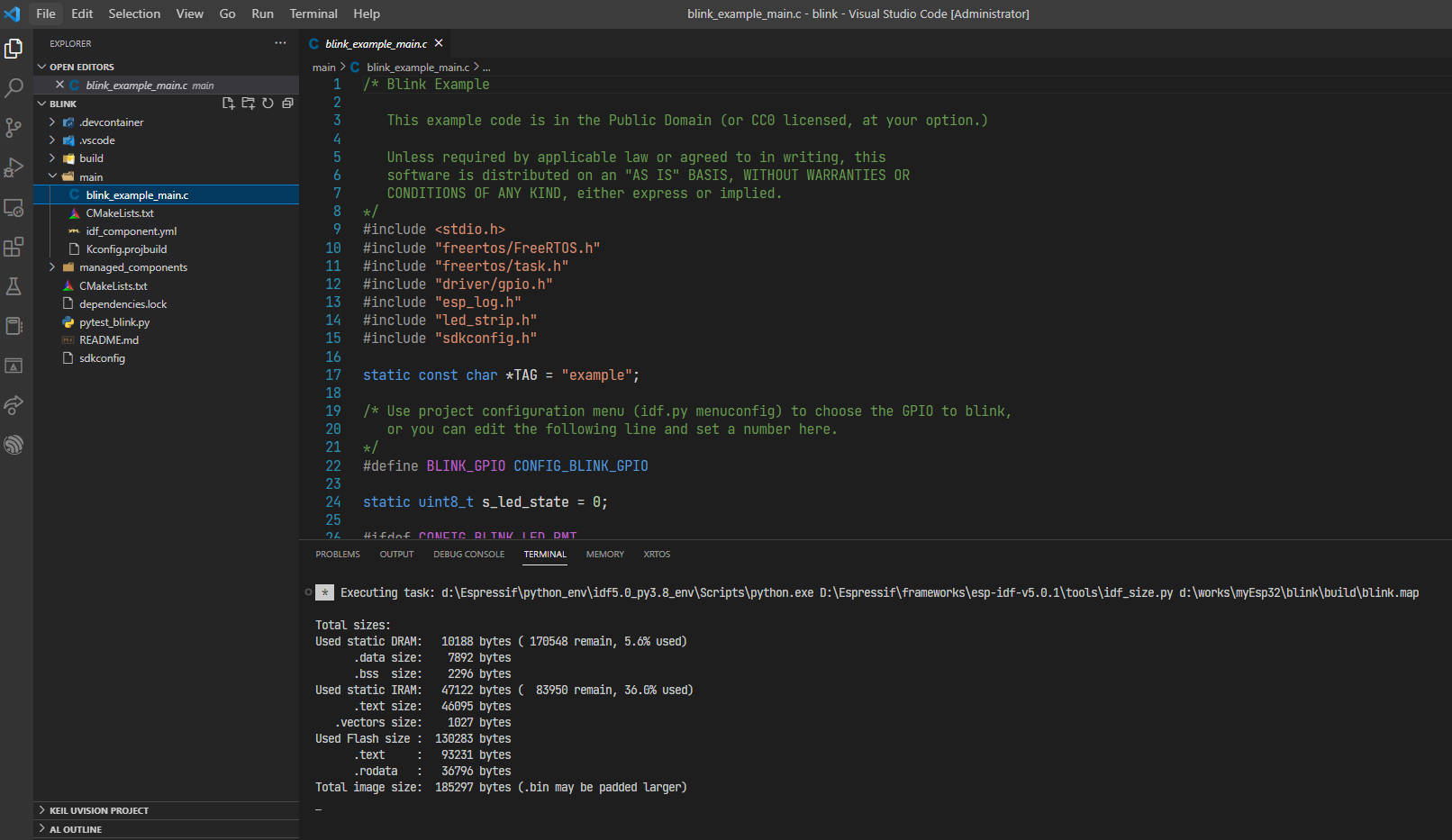Open the Testing flask view

[x=14, y=286]
